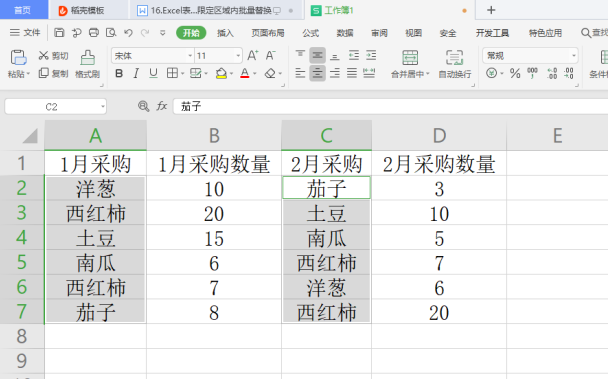Click the formula bar containing 茄子
The width and height of the screenshot is (610, 384).
click(391, 106)
